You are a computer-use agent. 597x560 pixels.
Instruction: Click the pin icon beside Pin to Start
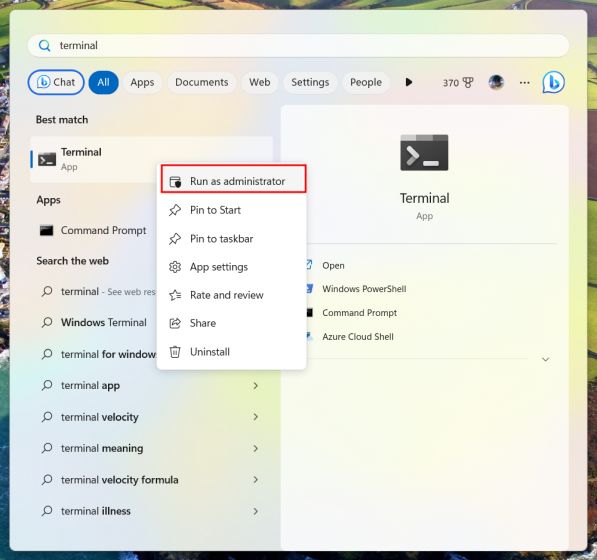(175, 210)
